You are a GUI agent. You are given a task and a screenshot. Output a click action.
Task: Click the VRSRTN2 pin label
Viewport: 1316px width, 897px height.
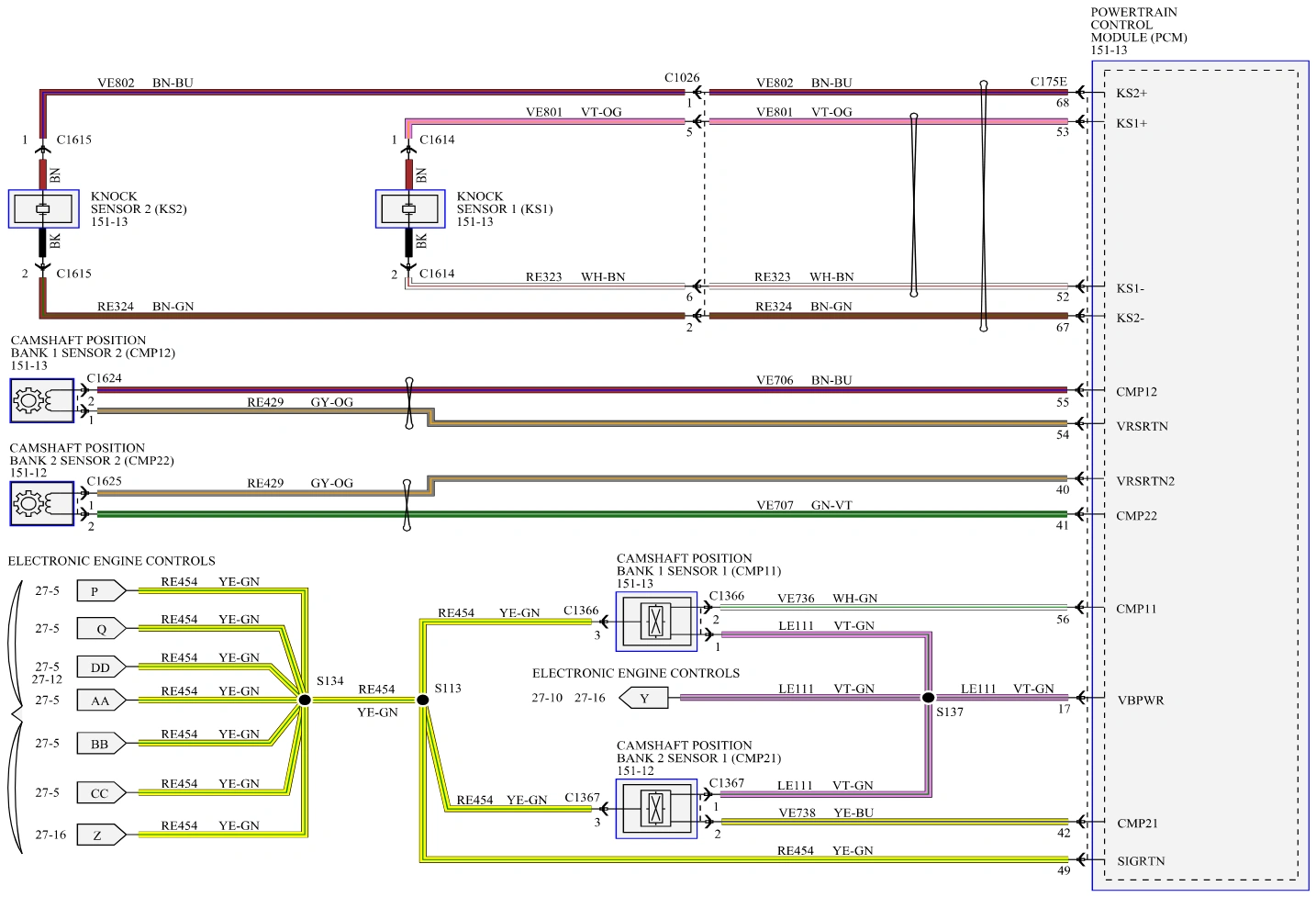click(1145, 482)
